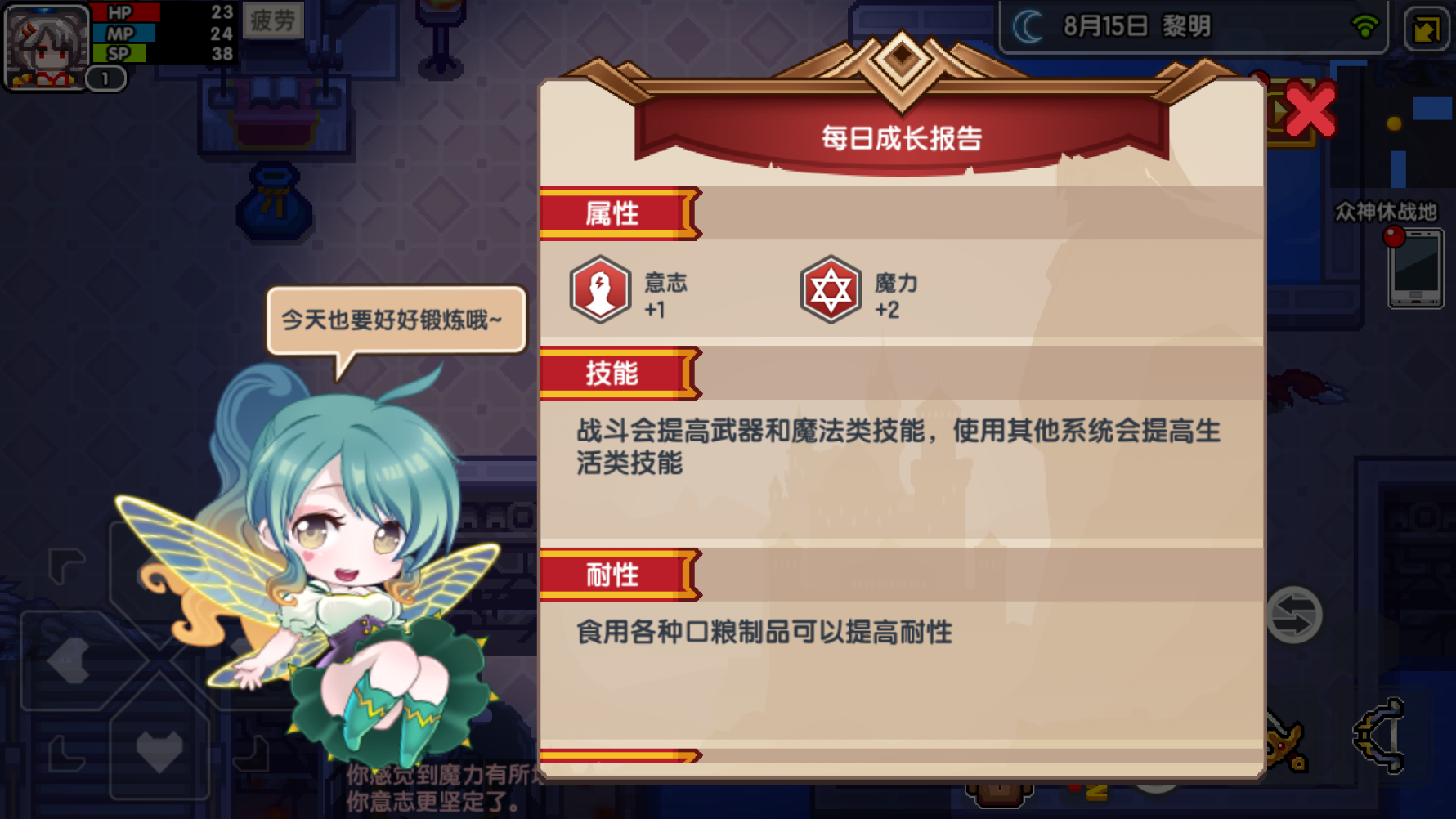1456x819 pixels.
Task: Tap the fairy's speech bubble
Action: (396, 320)
